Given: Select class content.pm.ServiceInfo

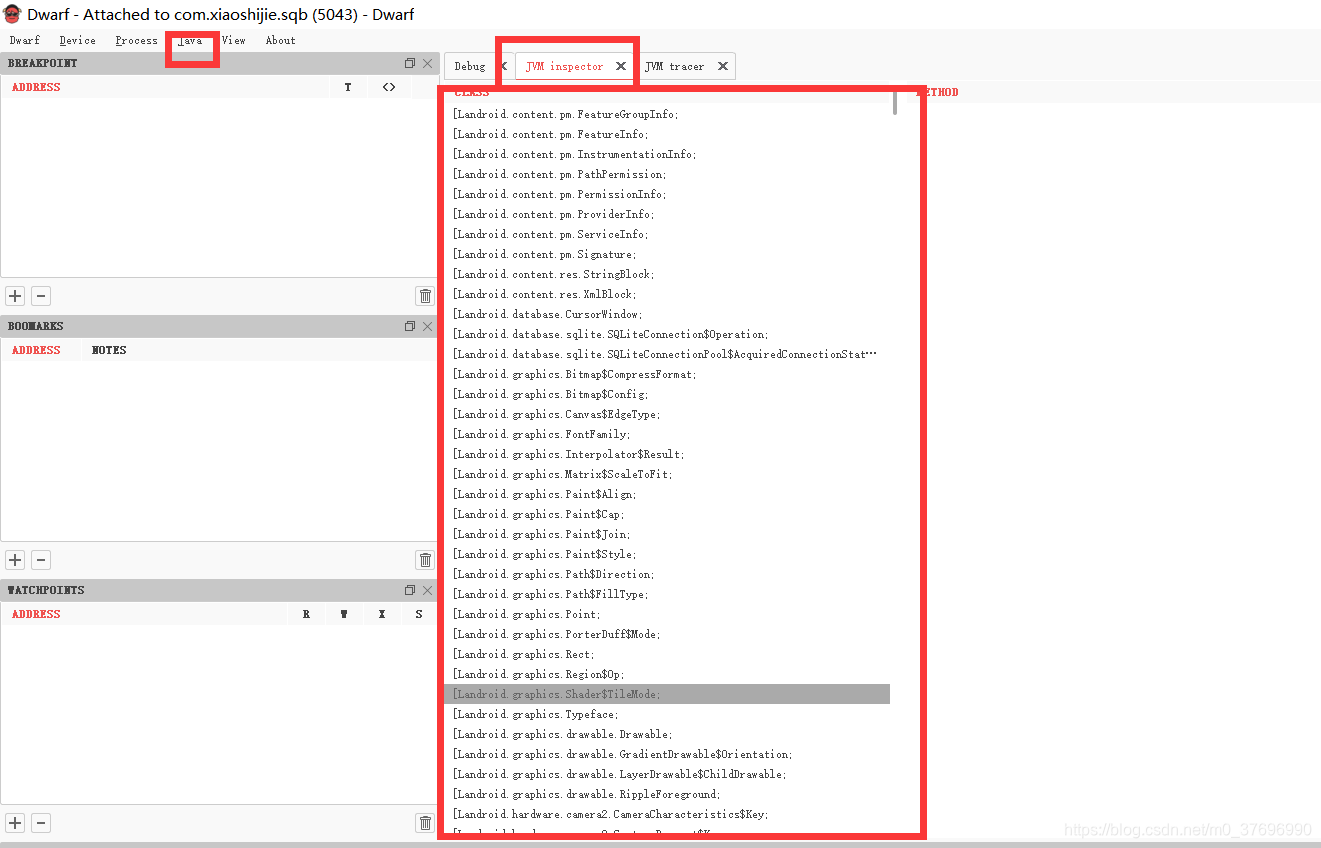Looking at the screenshot, I should pyautogui.click(x=667, y=234).
